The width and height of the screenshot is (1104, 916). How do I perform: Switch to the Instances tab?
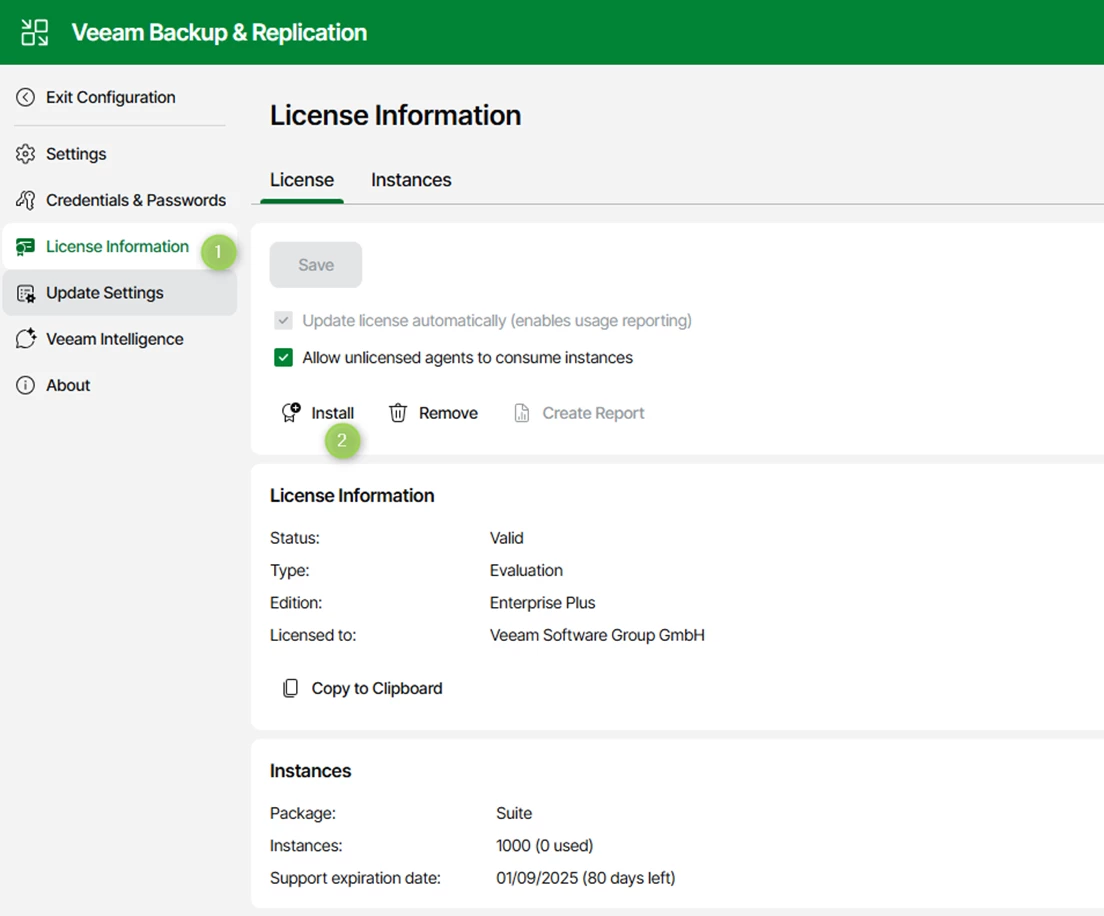(411, 180)
